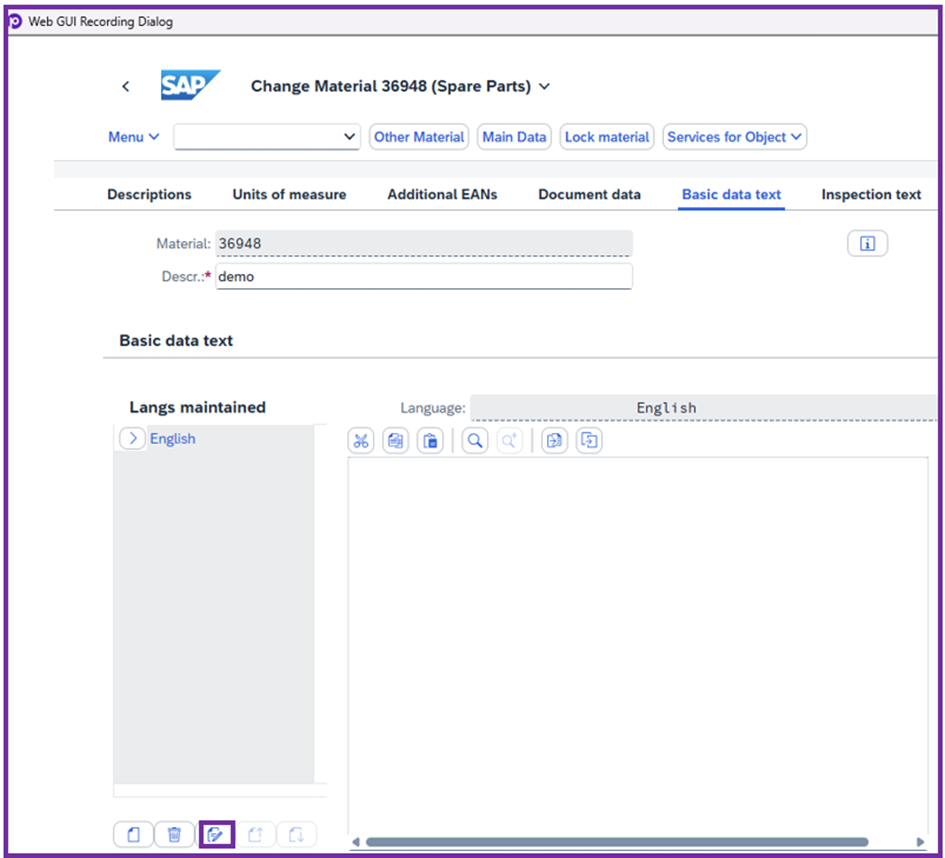This screenshot has width=945, height=858.
Task: Click the SAP back arrow
Action: coord(126,87)
